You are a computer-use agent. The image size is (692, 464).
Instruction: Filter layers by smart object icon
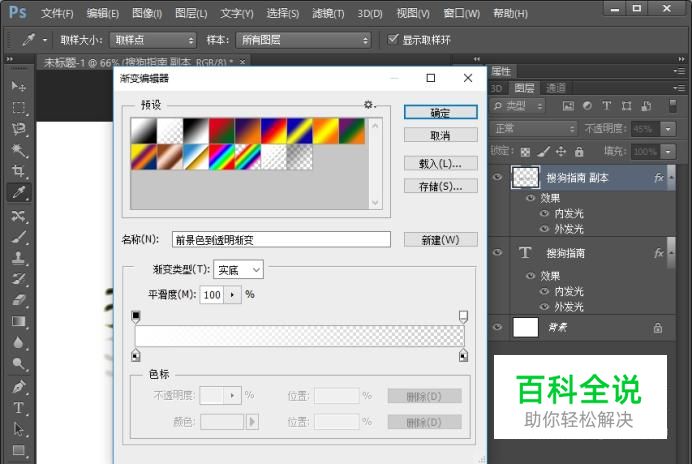click(646, 106)
